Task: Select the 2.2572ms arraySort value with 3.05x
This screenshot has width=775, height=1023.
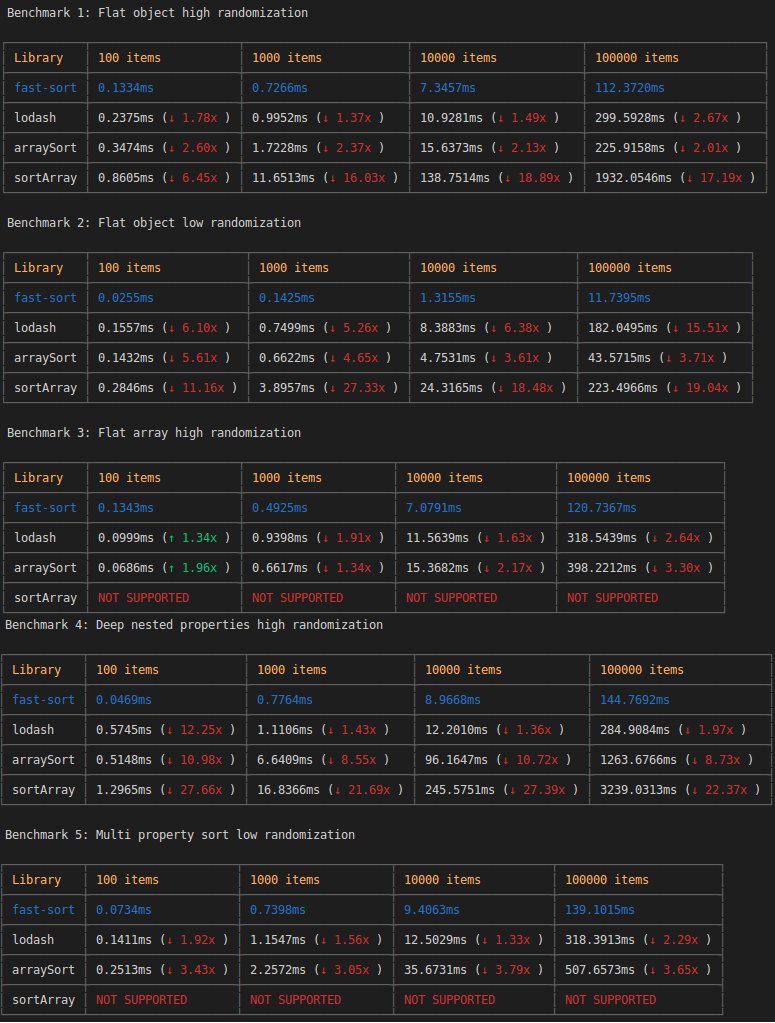Action: 316,970
